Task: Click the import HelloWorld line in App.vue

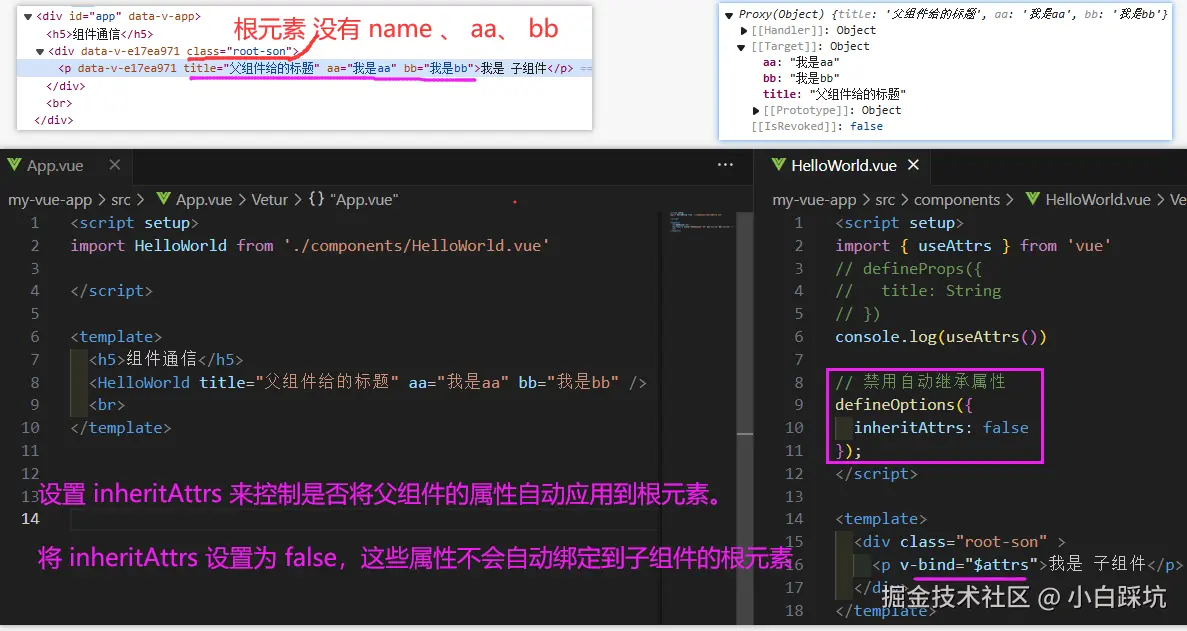Action: (310, 245)
